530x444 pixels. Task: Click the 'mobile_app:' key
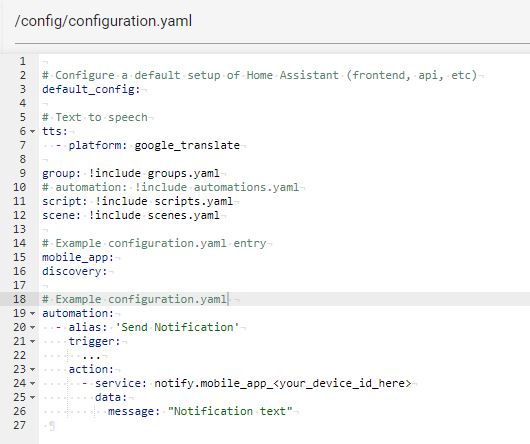tap(78, 257)
